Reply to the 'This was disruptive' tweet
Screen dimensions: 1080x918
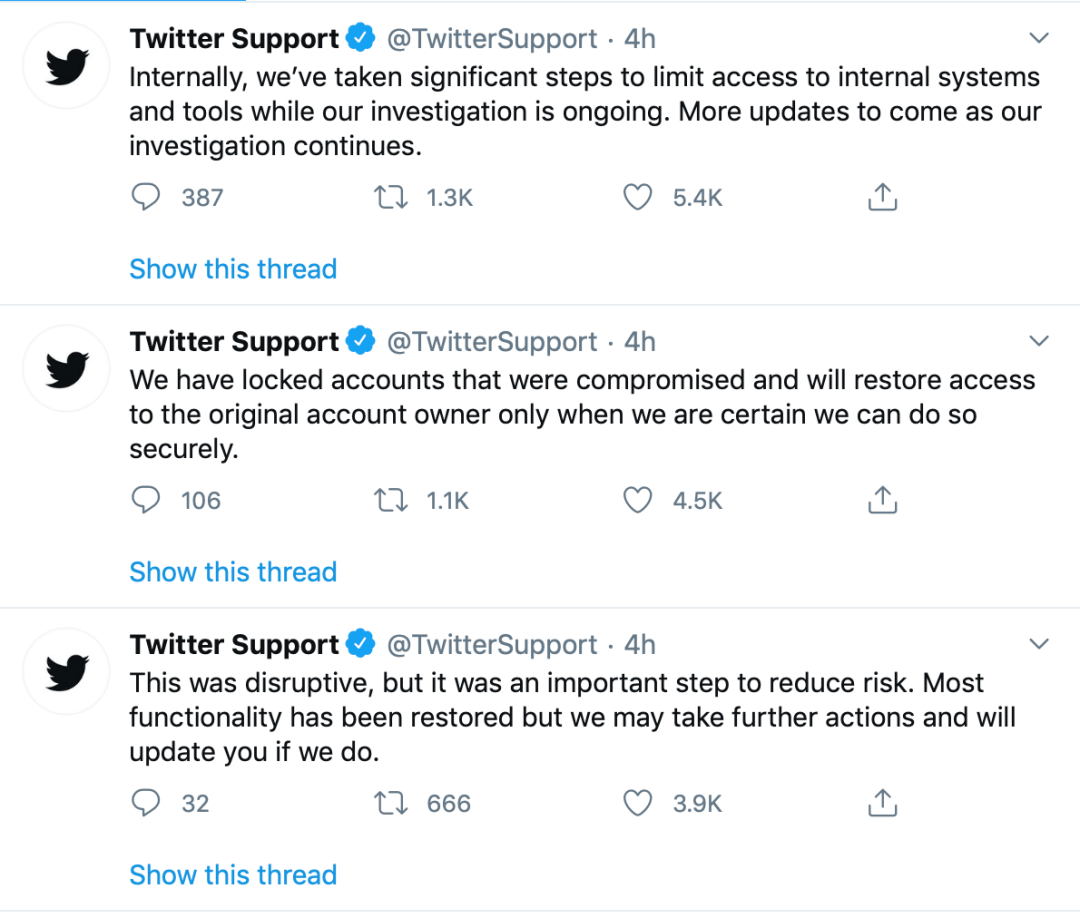pyautogui.click(x=146, y=803)
